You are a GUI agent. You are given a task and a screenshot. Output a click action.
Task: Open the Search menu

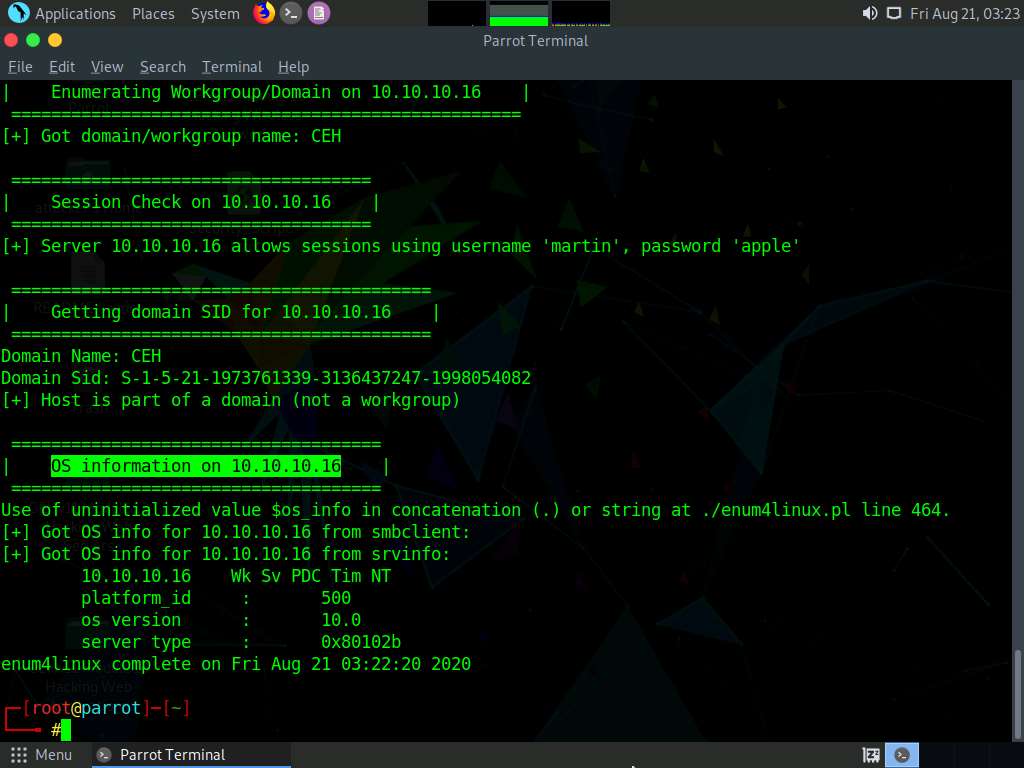(x=163, y=67)
